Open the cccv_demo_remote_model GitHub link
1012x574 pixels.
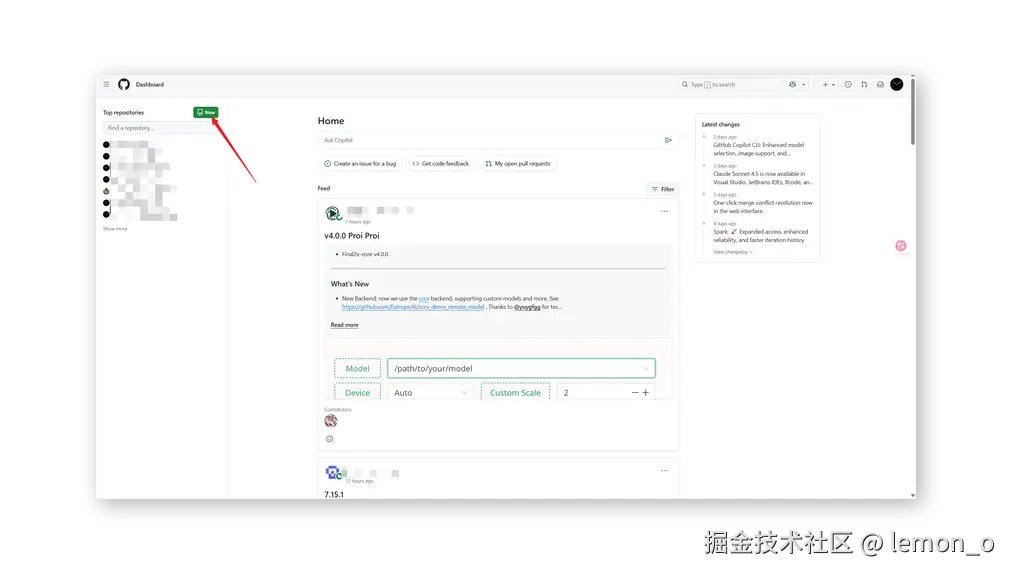(x=413, y=307)
